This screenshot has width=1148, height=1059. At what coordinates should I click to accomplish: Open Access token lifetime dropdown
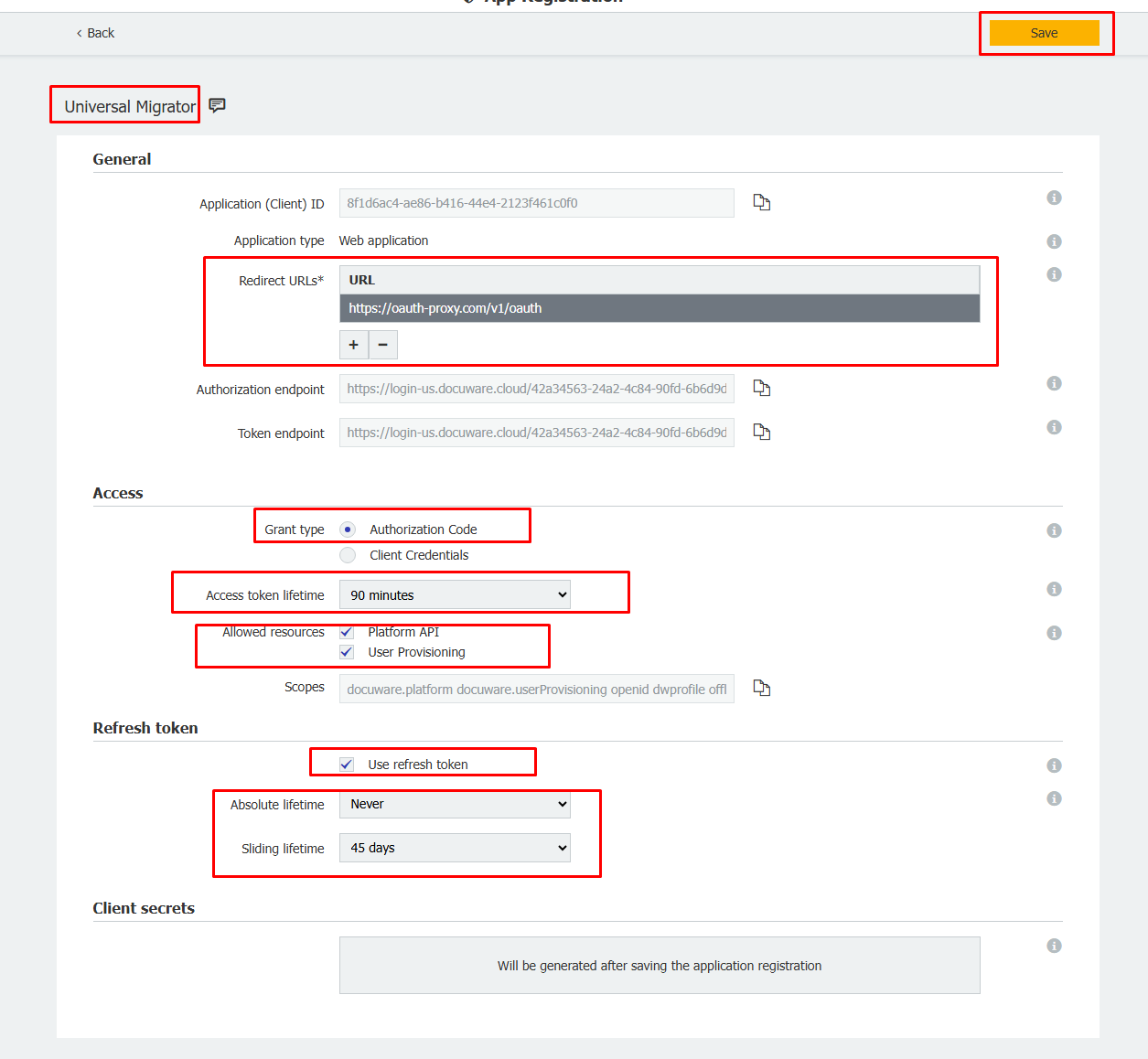pyautogui.click(x=455, y=594)
